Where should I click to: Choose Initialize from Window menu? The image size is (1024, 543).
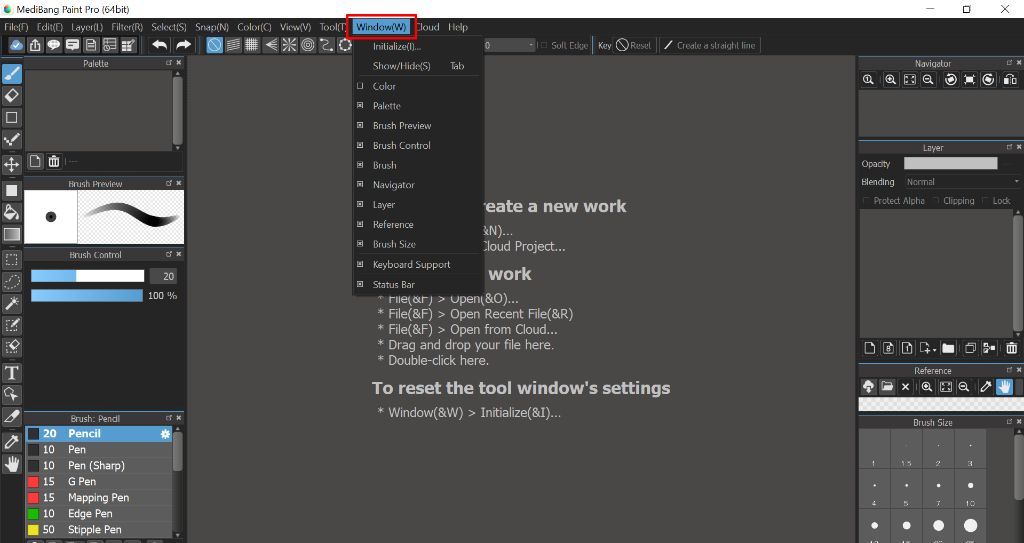pyautogui.click(x=396, y=46)
